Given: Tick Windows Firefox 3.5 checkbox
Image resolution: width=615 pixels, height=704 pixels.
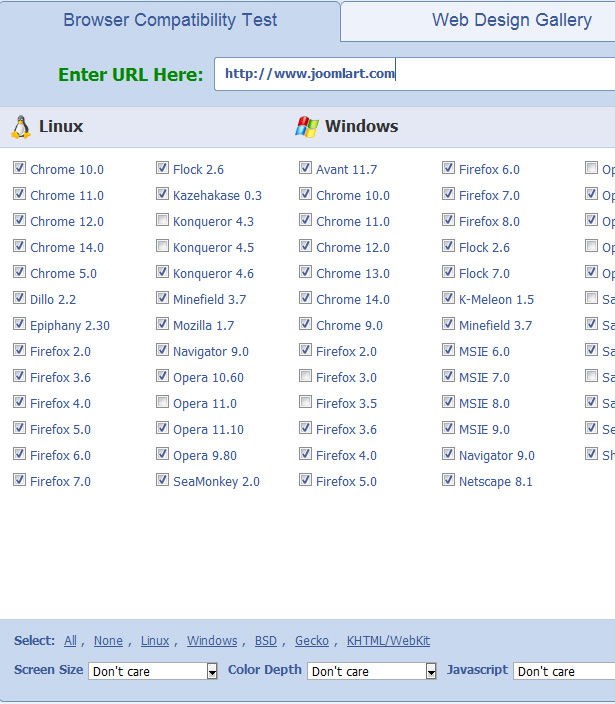Looking at the screenshot, I should pos(305,402).
